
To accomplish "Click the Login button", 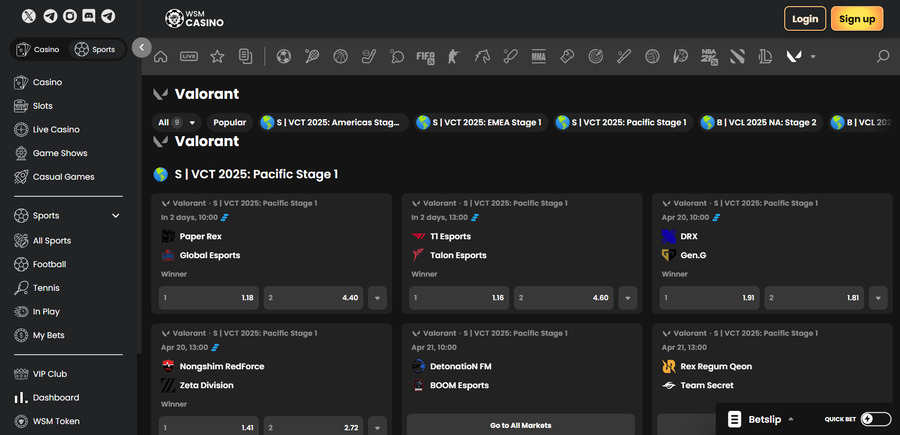I will (805, 19).
